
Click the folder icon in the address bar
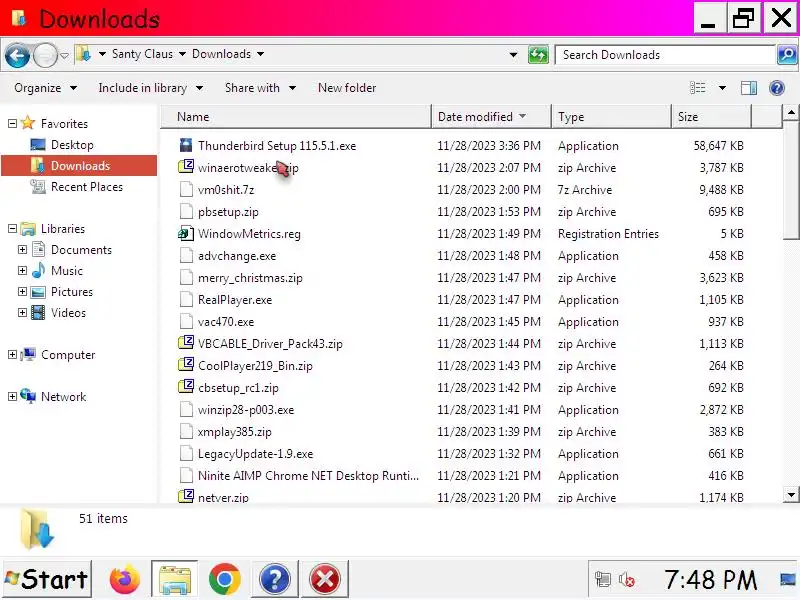click(x=83, y=54)
